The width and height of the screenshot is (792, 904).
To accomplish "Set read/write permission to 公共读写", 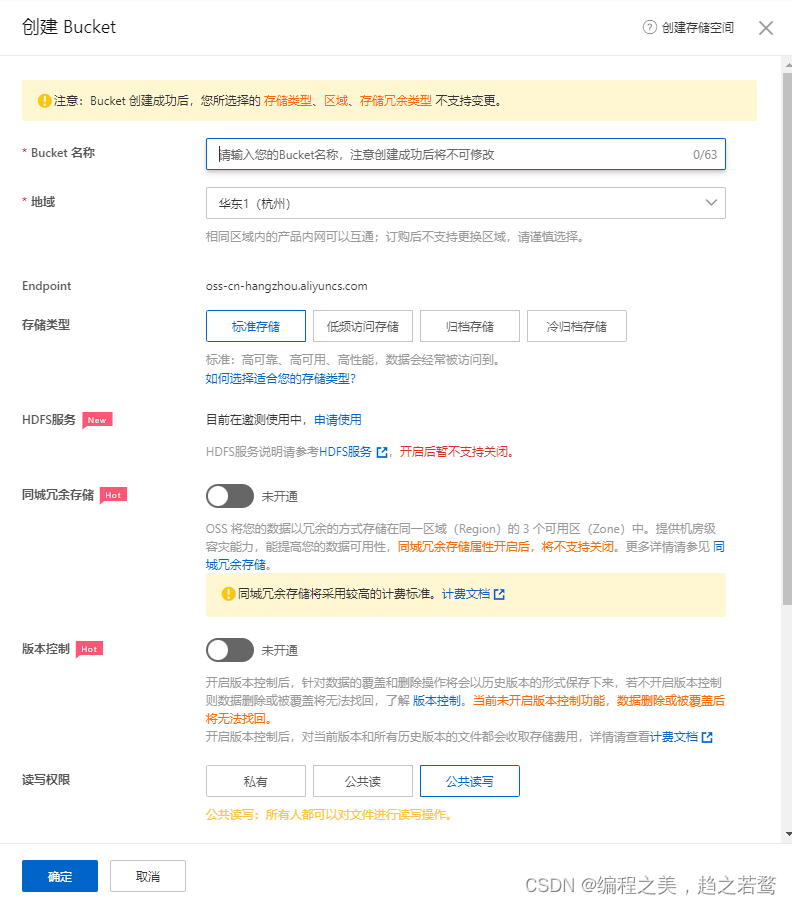I will coord(470,781).
